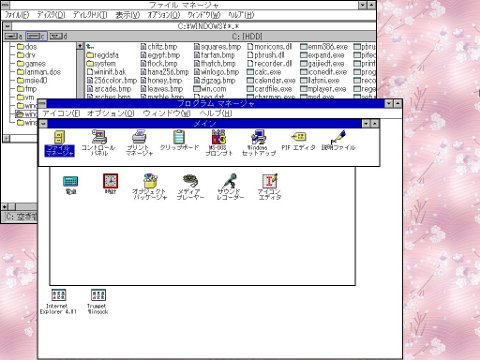Image resolution: width=480 pixels, height=360 pixels.
Task: Open the Program Manager アイコン(F) menu
Action: click(x=61, y=113)
